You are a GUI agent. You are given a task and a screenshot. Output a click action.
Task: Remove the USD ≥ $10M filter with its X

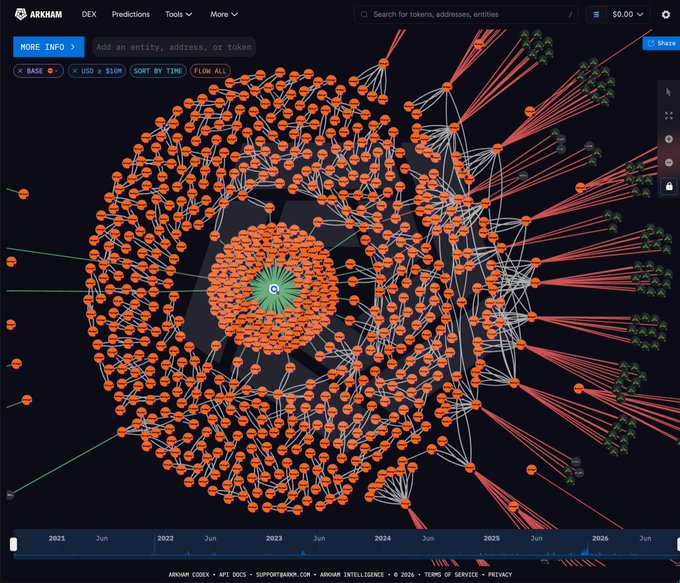75,71
